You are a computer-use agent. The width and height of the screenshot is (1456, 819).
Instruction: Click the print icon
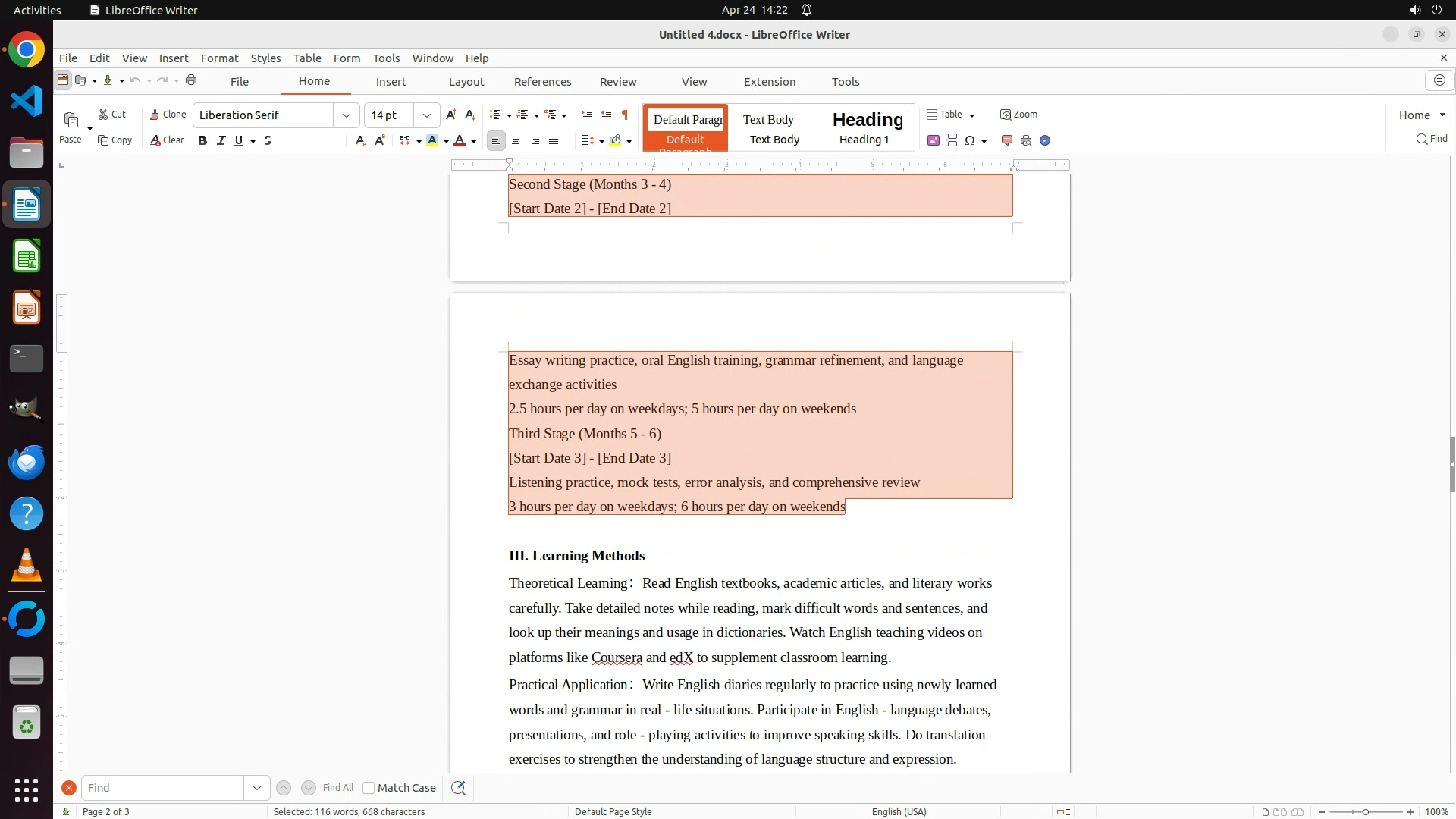click(x=191, y=80)
